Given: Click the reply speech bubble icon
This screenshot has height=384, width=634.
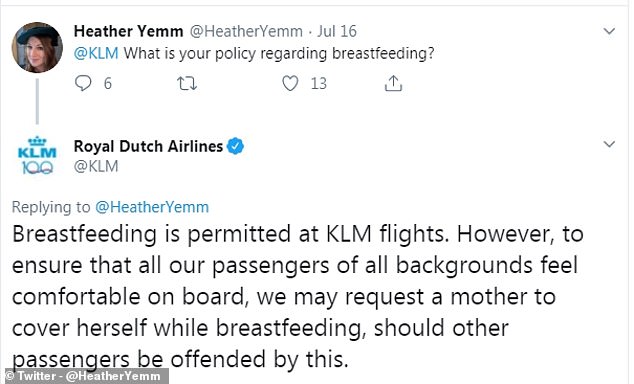Looking at the screenshot, I should coord(83,83).
